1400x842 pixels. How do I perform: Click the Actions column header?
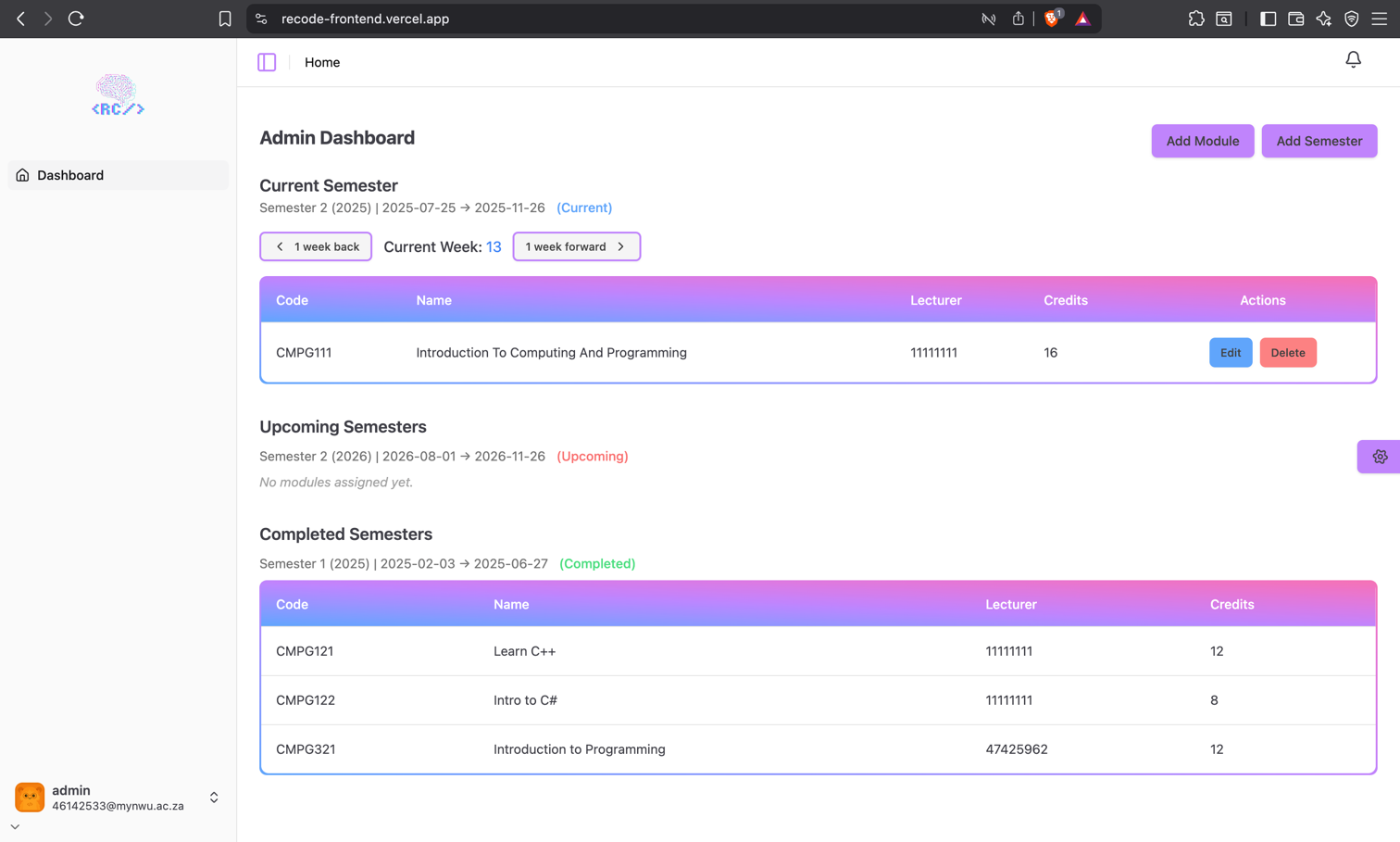[x=1262, y=300]
